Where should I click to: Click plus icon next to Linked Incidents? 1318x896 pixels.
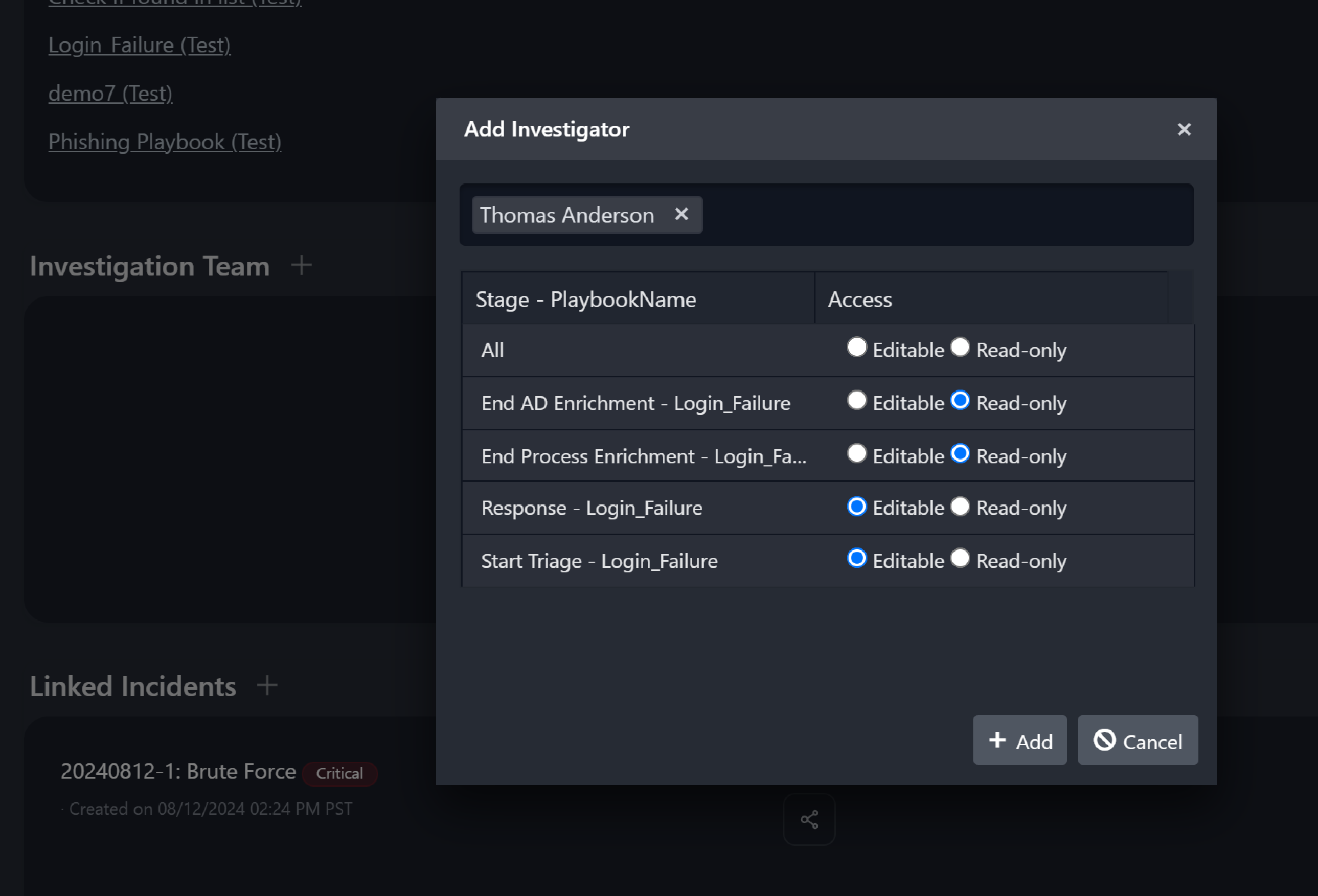(x=266, y=685)
